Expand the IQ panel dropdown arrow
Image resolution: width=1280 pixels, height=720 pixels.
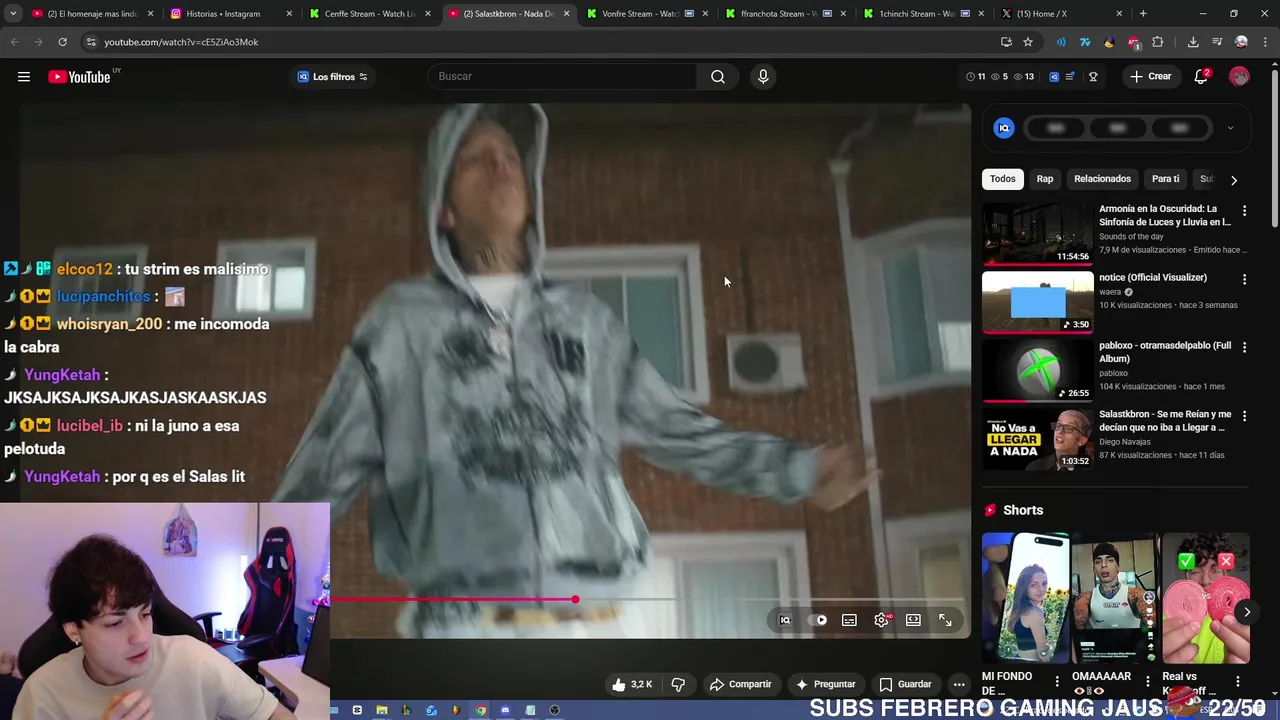[1230, 128]
